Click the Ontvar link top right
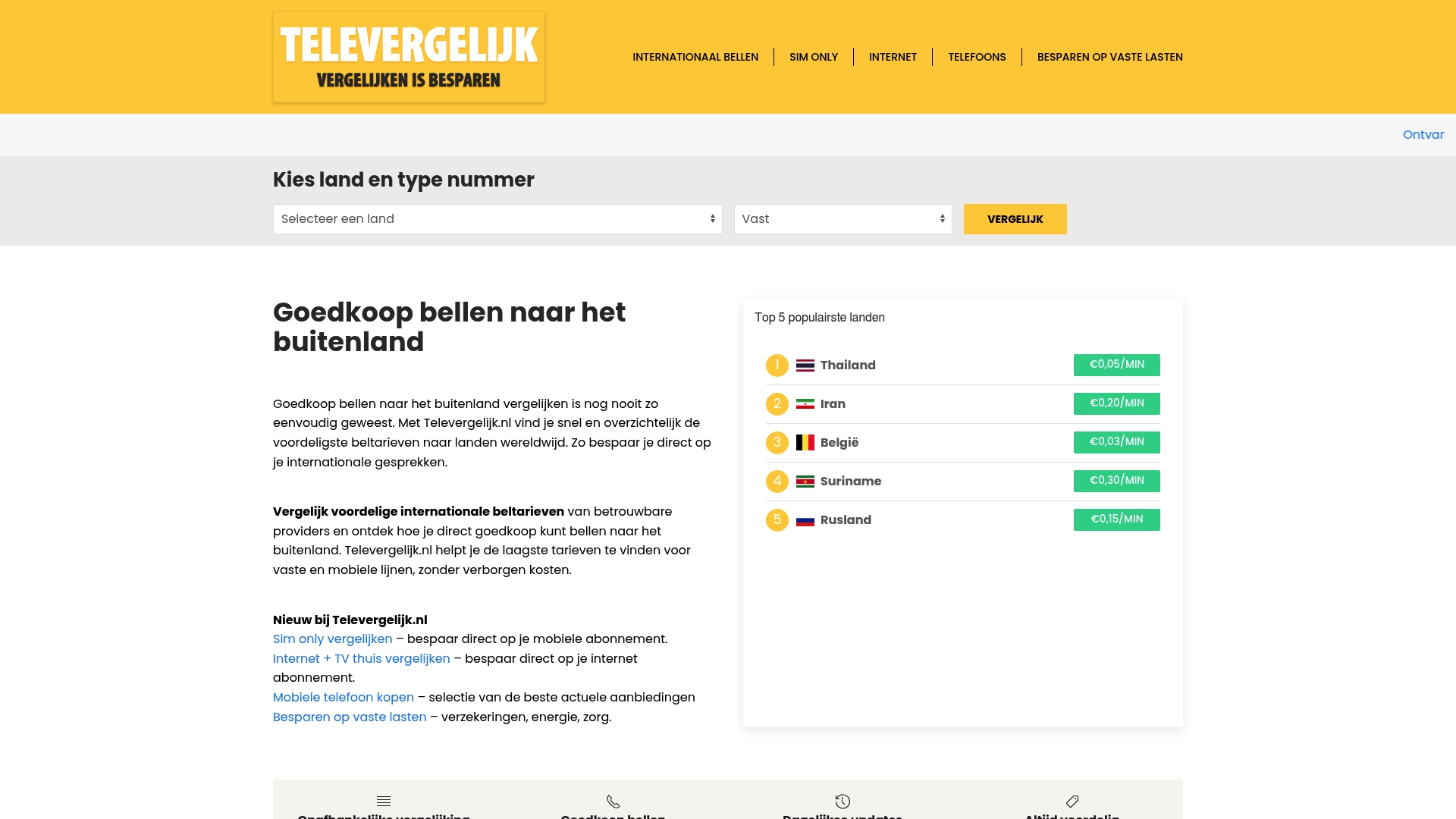1456x819 pixels. coord(1423,134)
